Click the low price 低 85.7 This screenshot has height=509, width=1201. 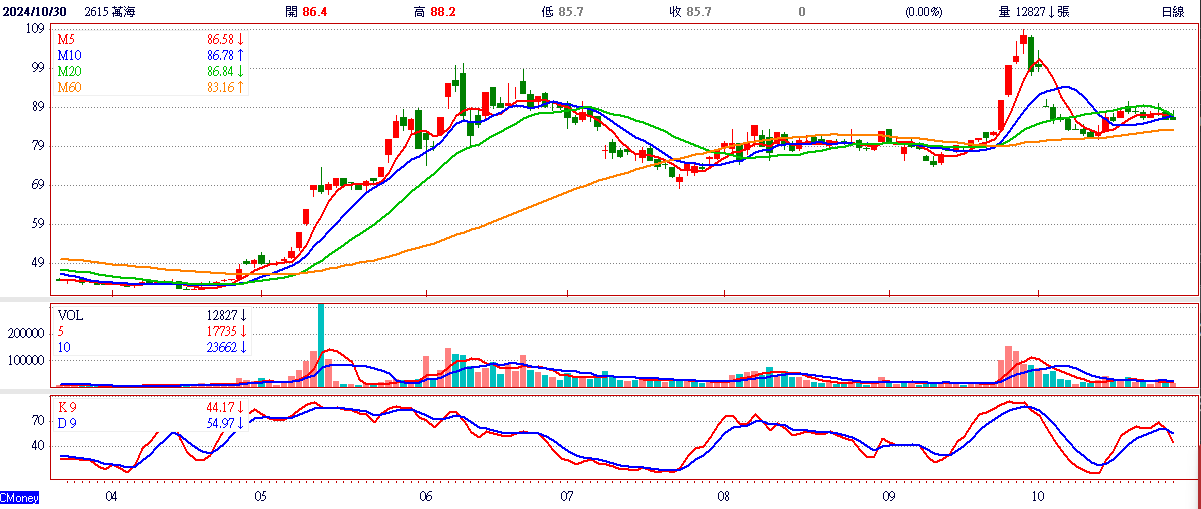pos(562,11)
